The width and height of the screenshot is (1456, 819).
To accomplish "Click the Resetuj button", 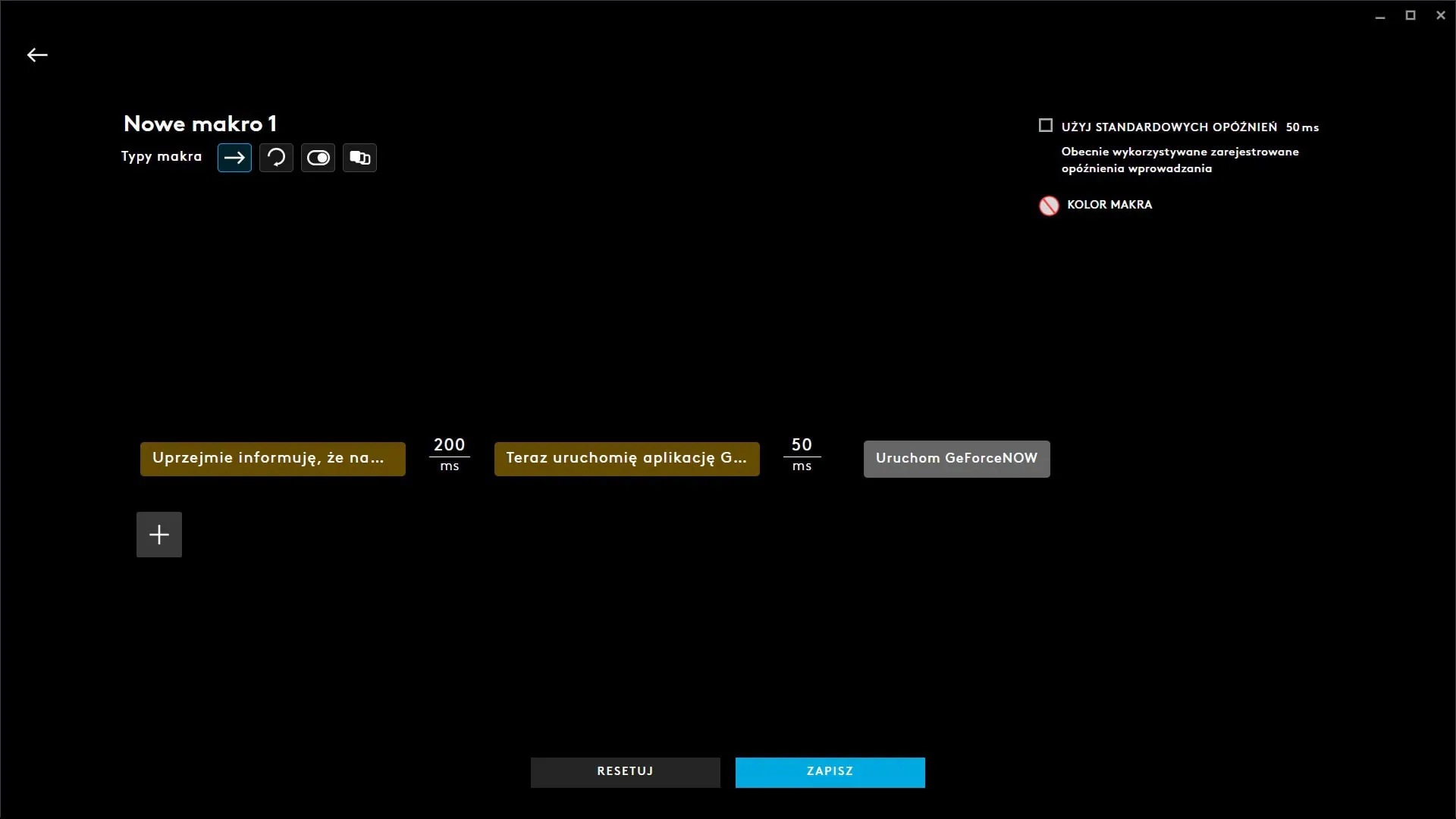I will pos(625,772).
